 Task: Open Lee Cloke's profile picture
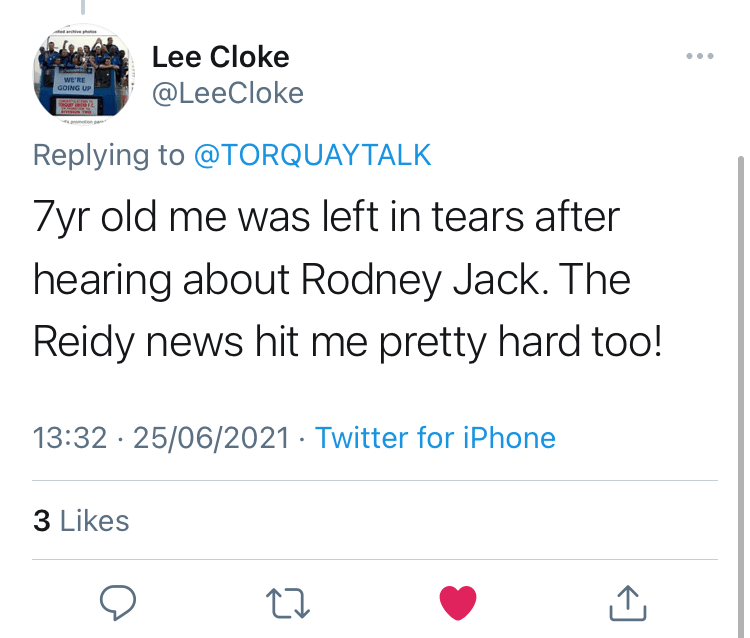coord(84,79)
